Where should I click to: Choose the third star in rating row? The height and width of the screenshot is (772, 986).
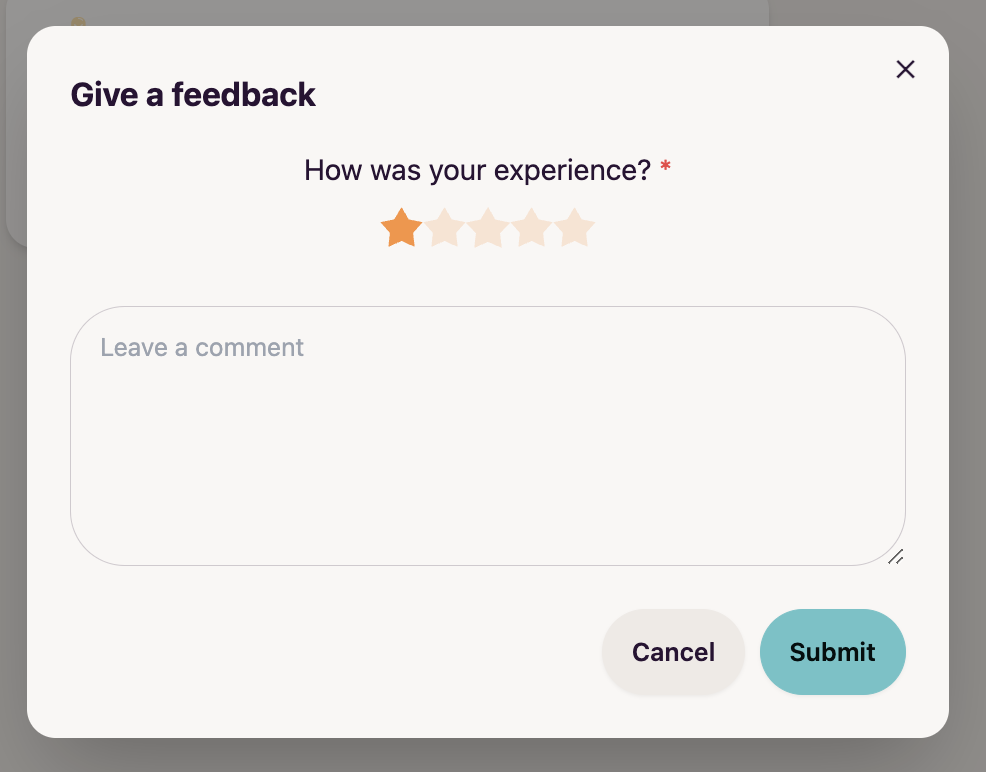pos(488,228)
